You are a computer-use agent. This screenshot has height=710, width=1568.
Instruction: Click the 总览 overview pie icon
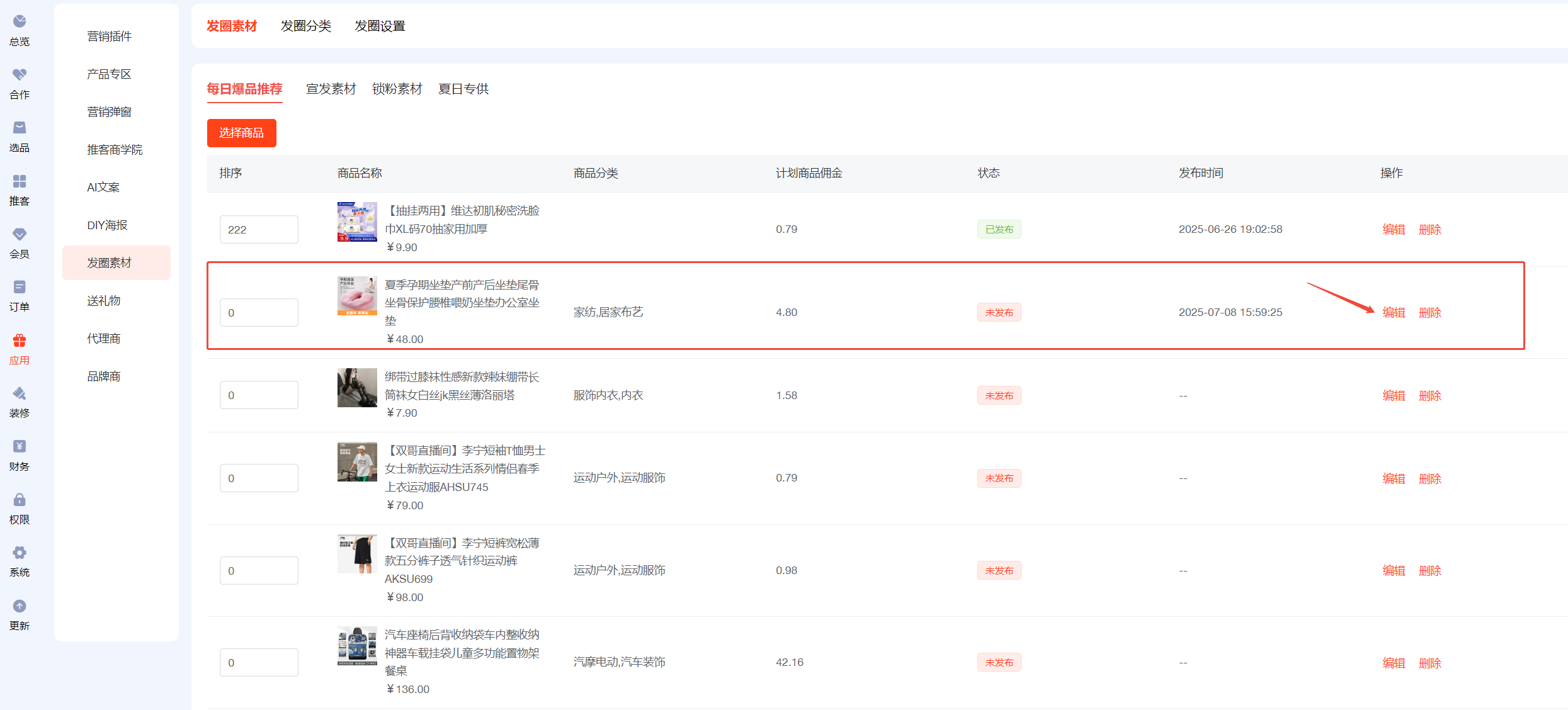coord(20,22)
